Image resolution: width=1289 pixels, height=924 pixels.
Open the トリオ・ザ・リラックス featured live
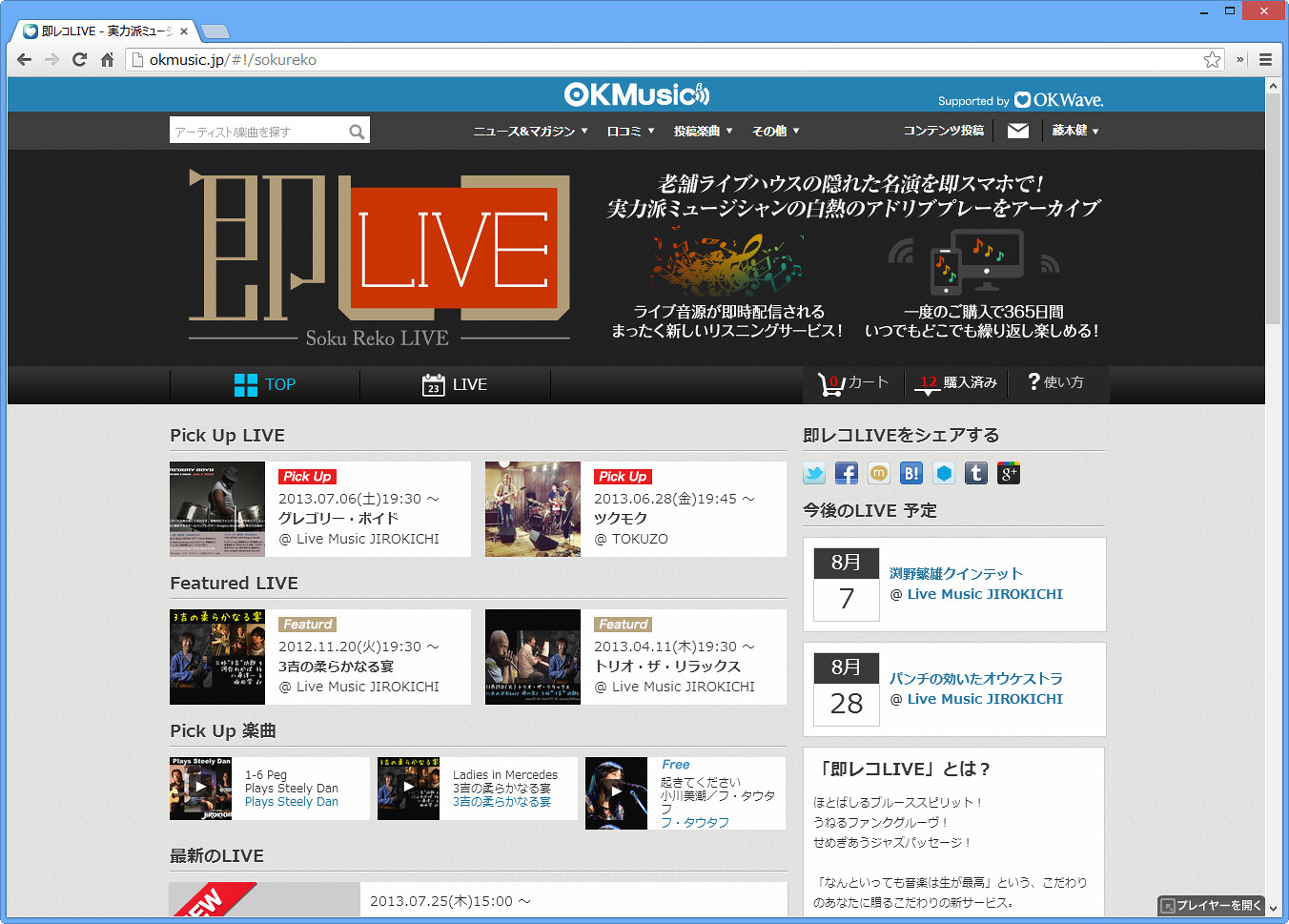click(x=667, y=667)
